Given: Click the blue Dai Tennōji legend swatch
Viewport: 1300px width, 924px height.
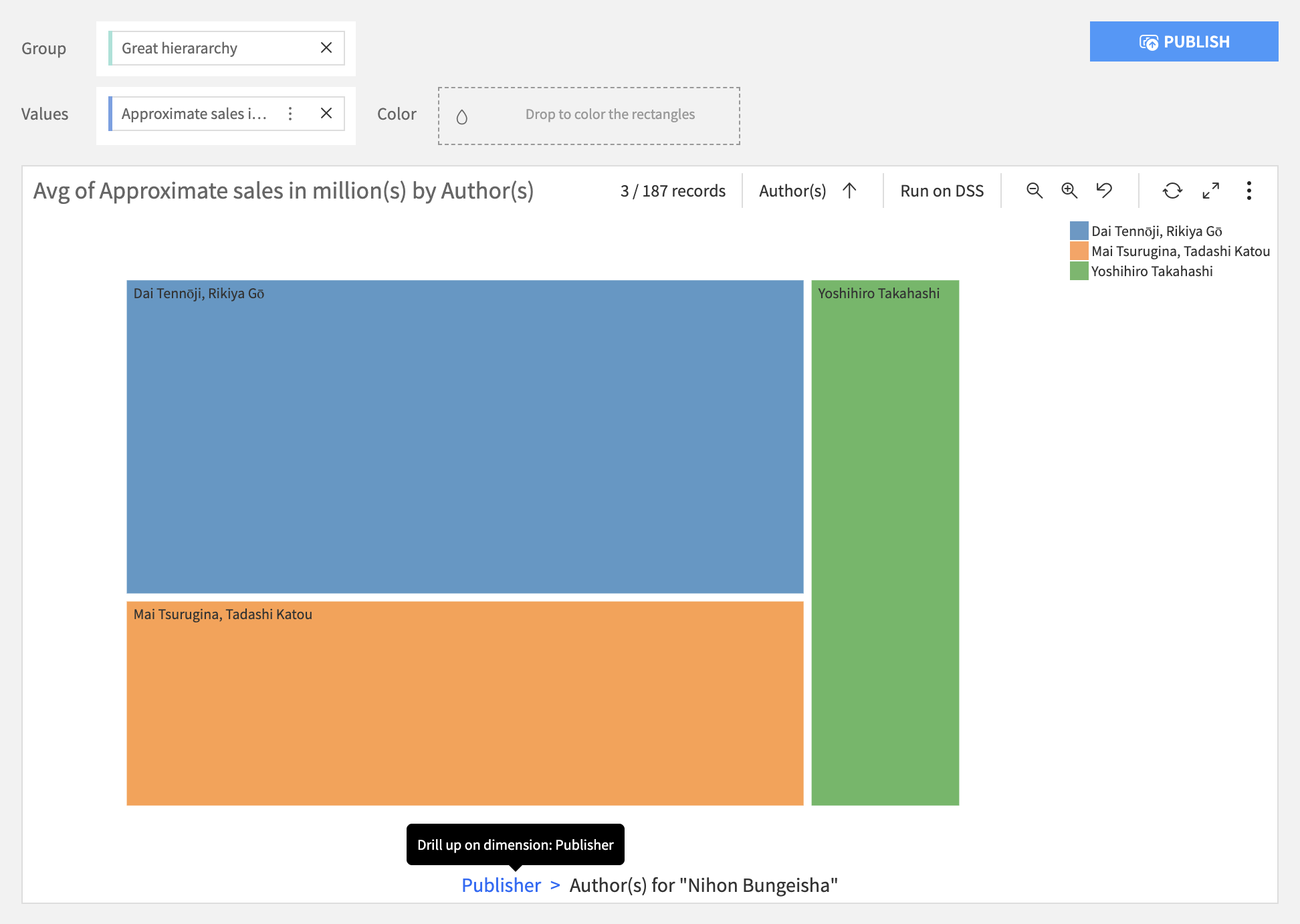Looking at the screenshot, I should [x=1079, y=231].
